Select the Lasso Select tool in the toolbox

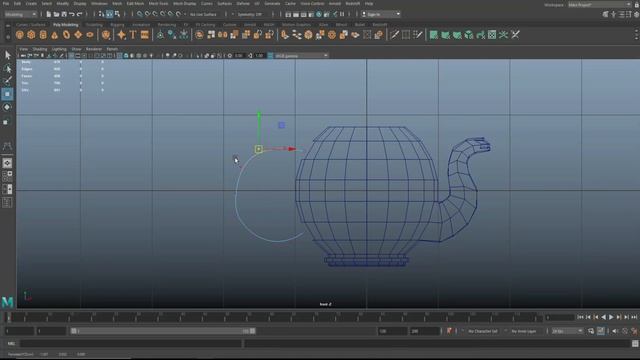[7, 68]
